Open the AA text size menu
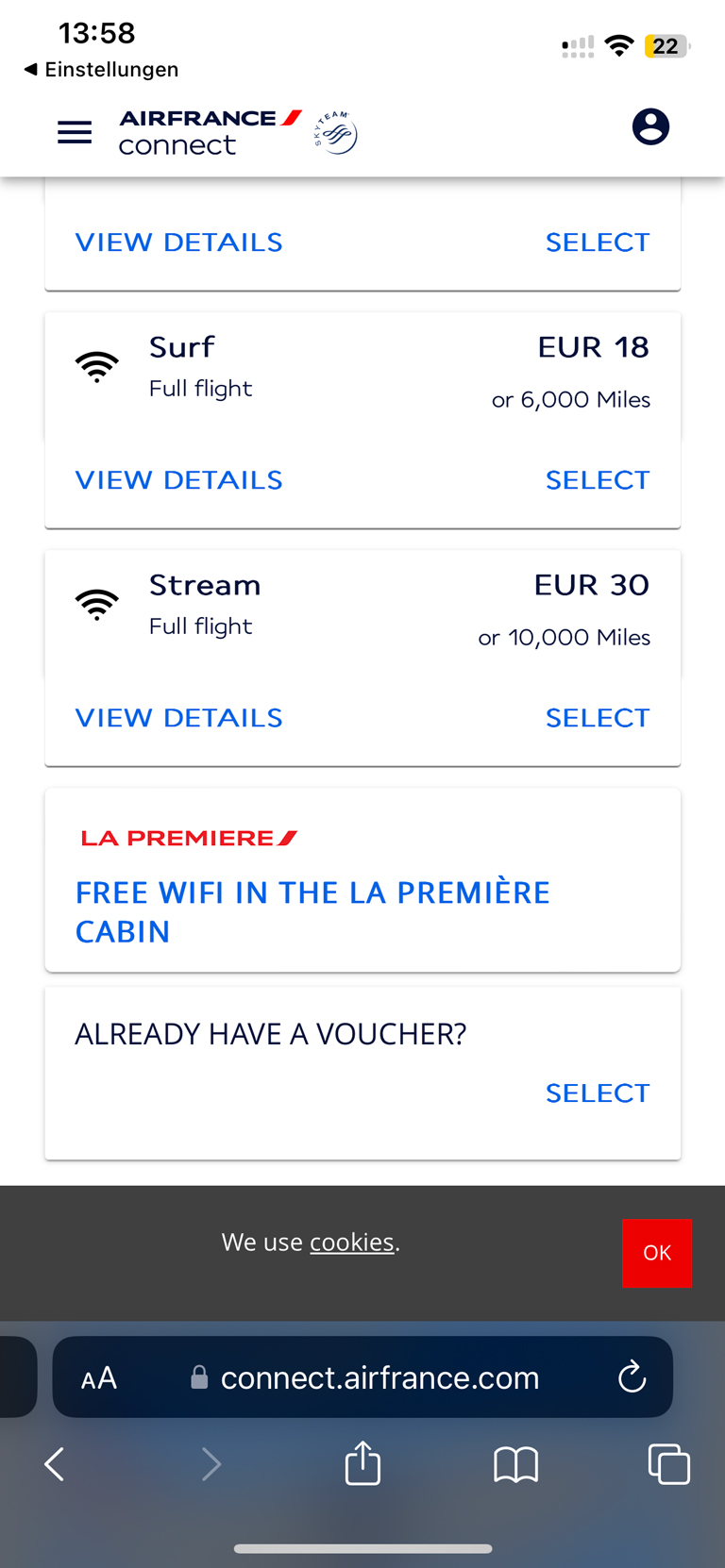 (99, 1377)
